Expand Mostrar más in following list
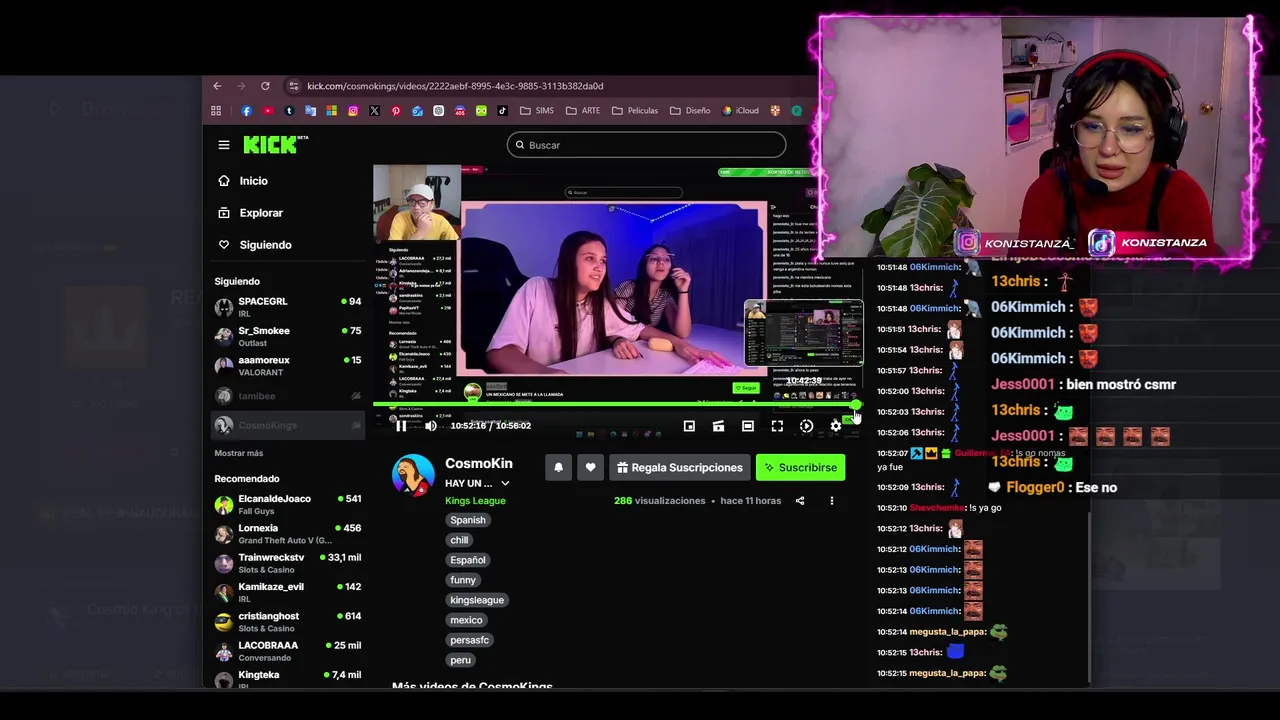The height and width of the screenshot is (720, 1280). pos(239,453)
